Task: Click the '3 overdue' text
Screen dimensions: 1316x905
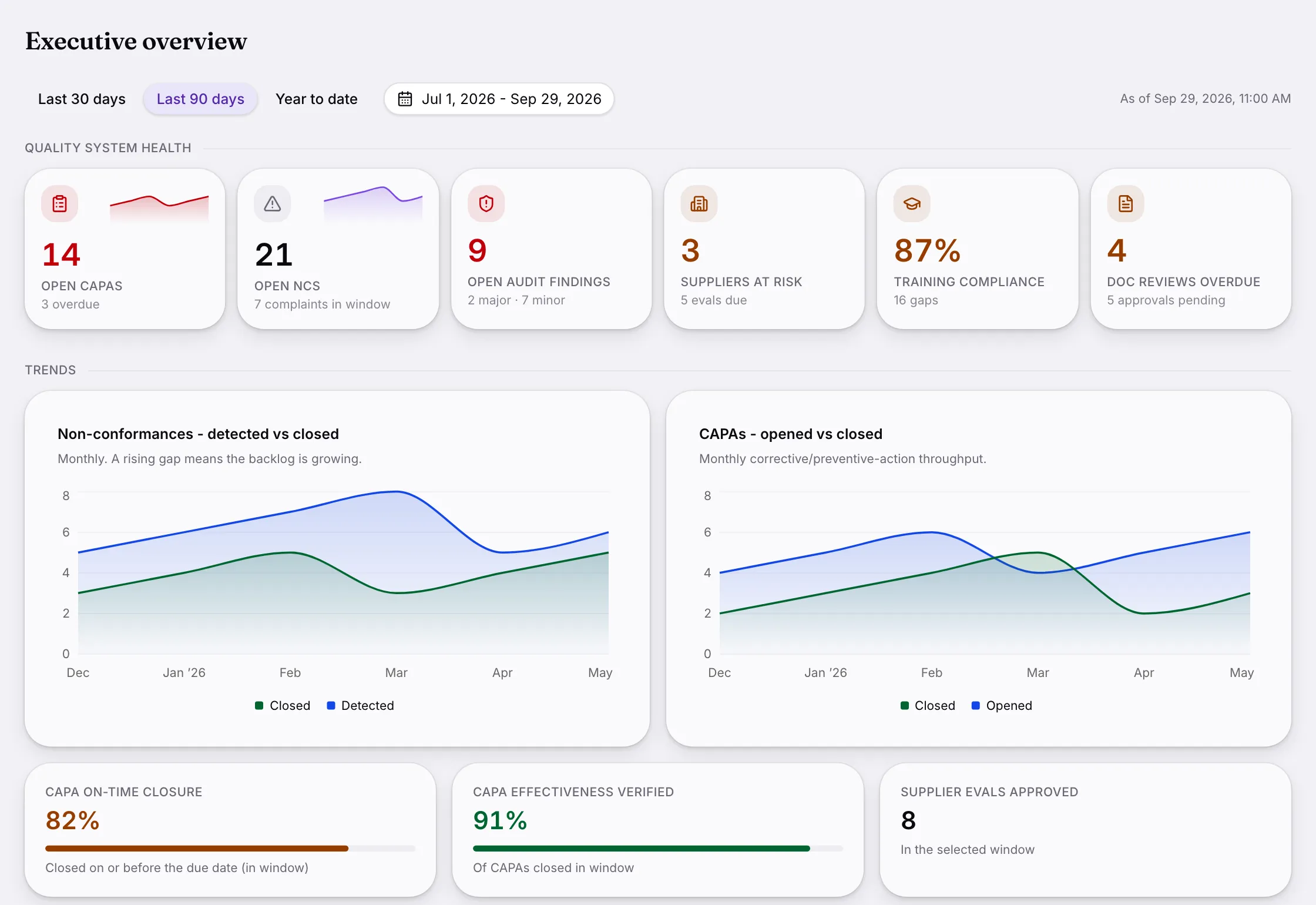Action: click(70, 304)
